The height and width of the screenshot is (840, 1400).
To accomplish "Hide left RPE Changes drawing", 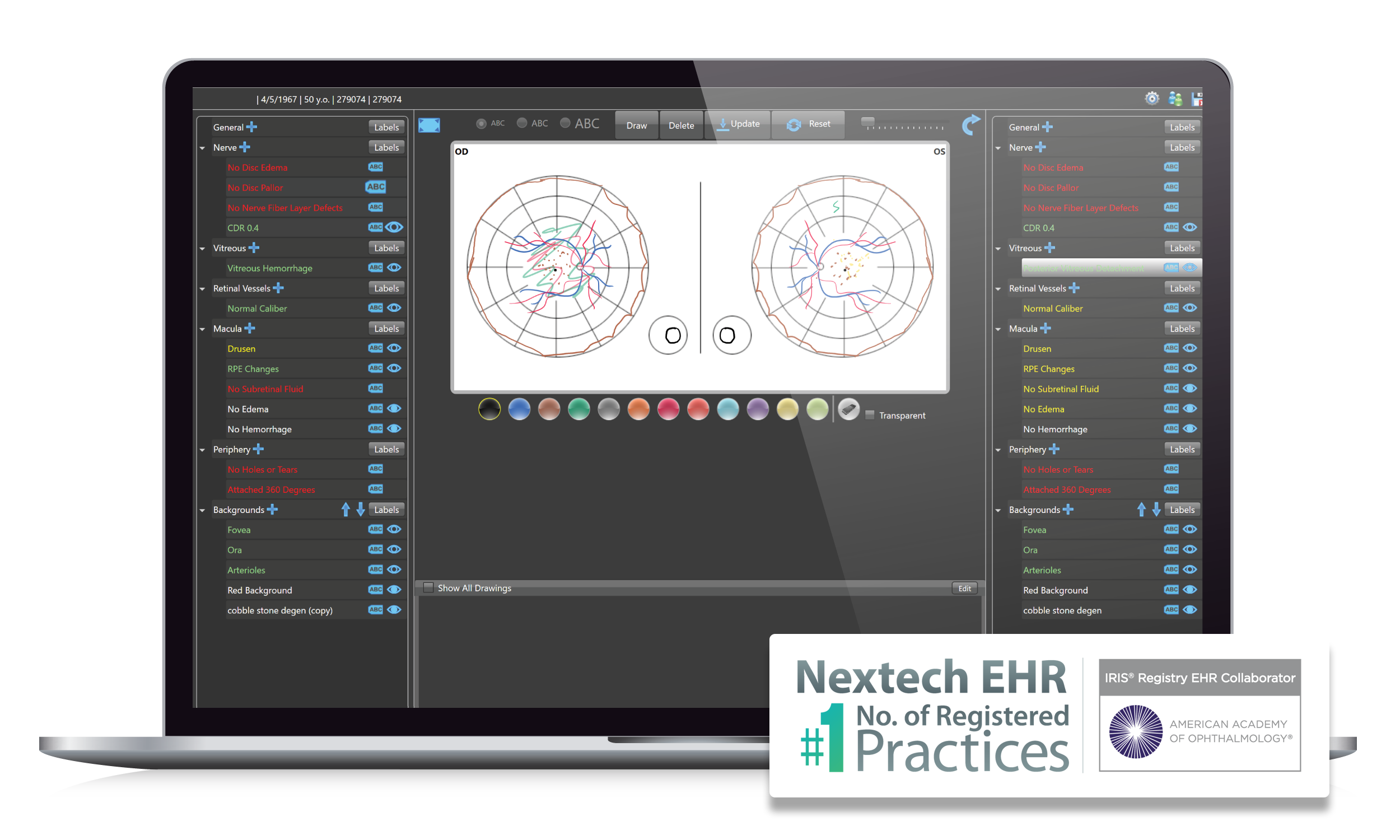I will [x=394, y=368].
